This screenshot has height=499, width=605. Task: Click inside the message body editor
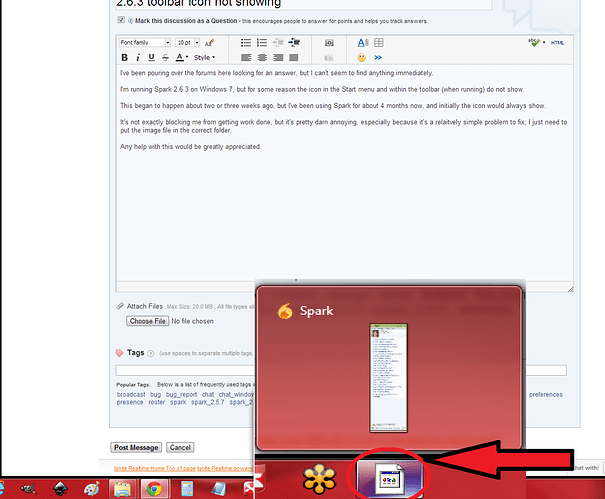coord(345,174)
